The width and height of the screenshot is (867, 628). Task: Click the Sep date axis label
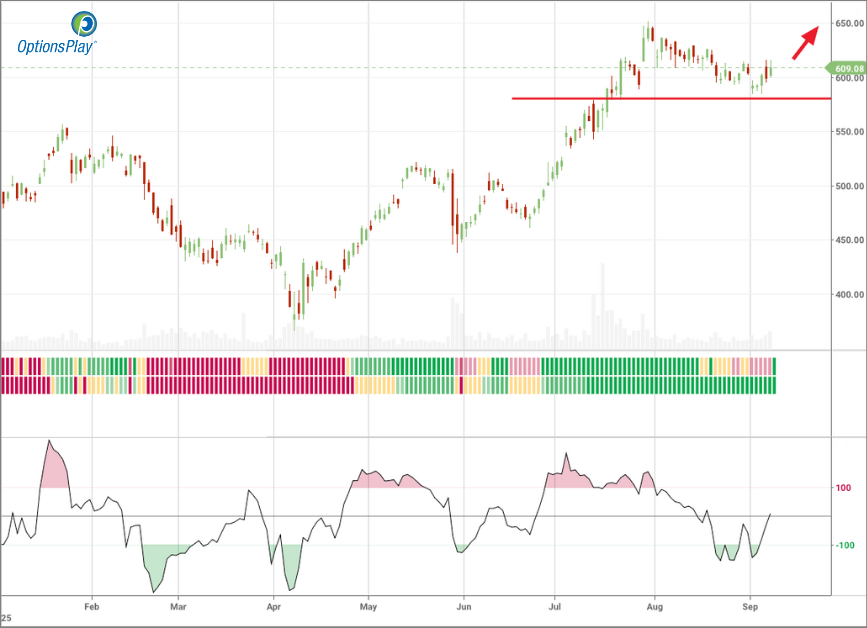tap(750, 606)
